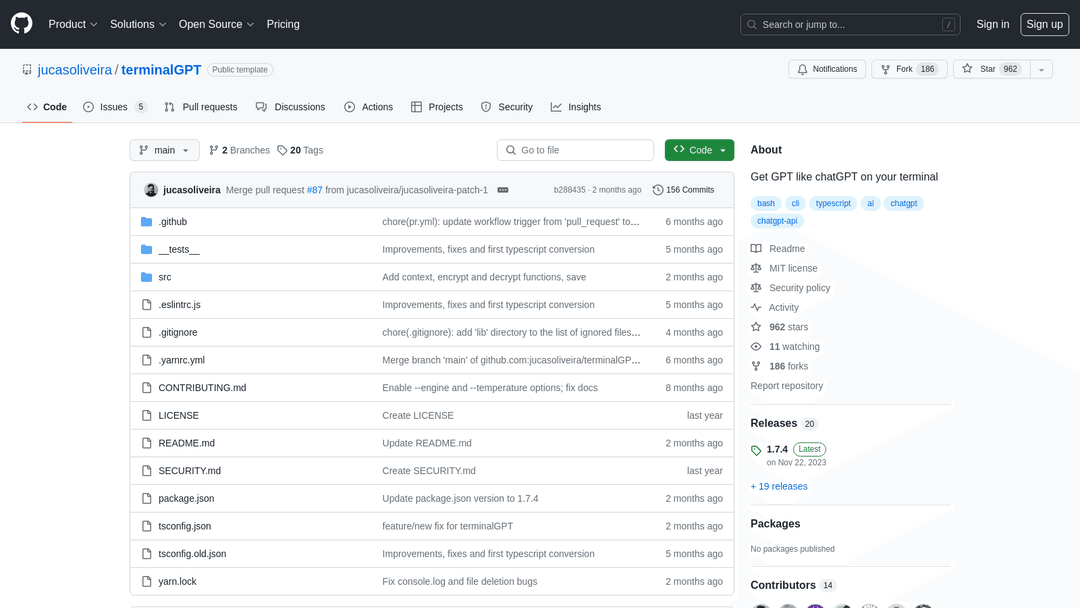Click the Notifications button

827,70
